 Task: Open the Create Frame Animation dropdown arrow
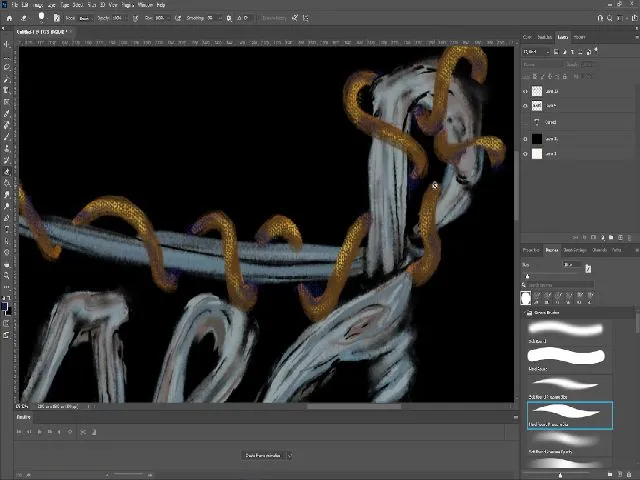click(290, 456)
